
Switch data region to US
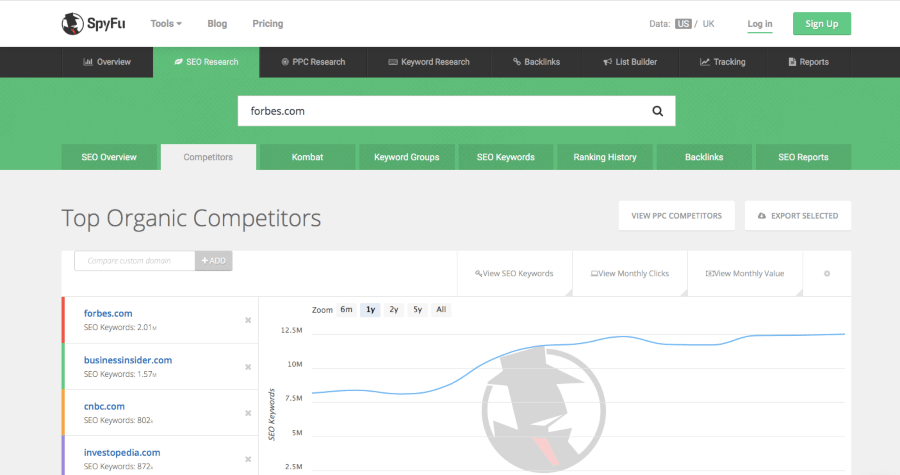click(x=683, y=23)
